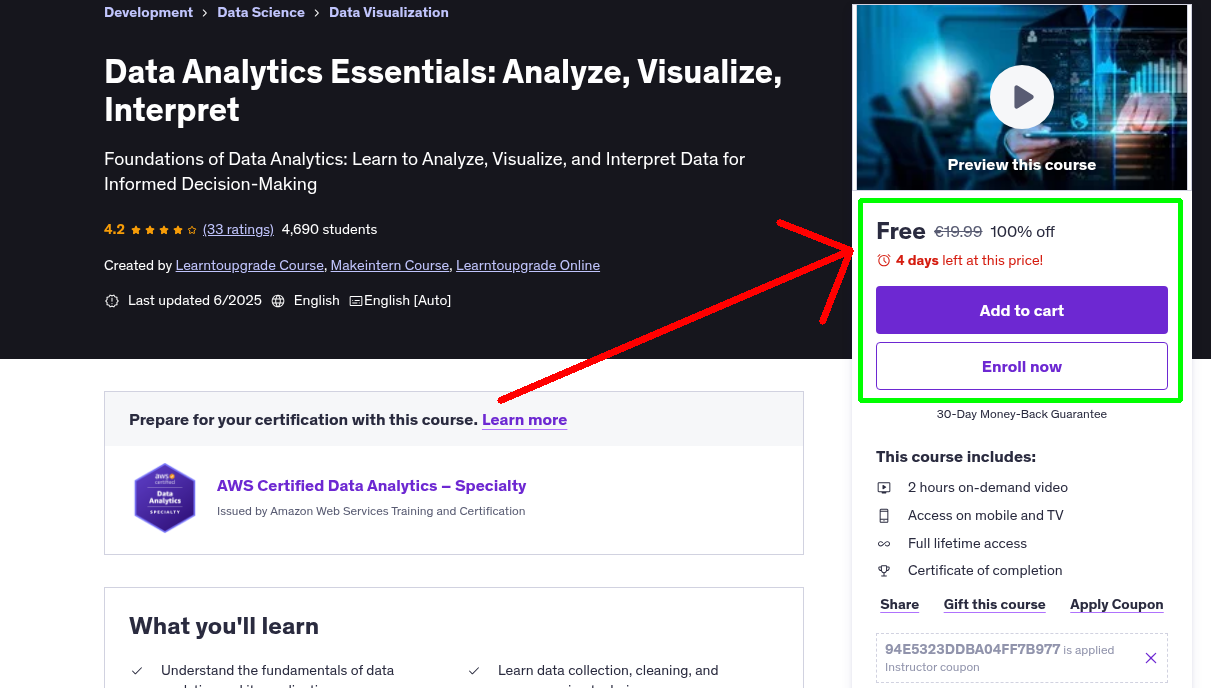Click the 2 hours on-demand video text
Image resolution: width=1211 pixels, height=688 pixels.
(987, 488)
